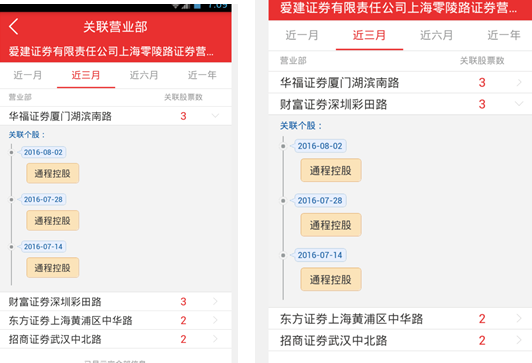
Task: Select 华福证券厦门湖滨南路 row in right screen
Action: click(x=400, y=82)
